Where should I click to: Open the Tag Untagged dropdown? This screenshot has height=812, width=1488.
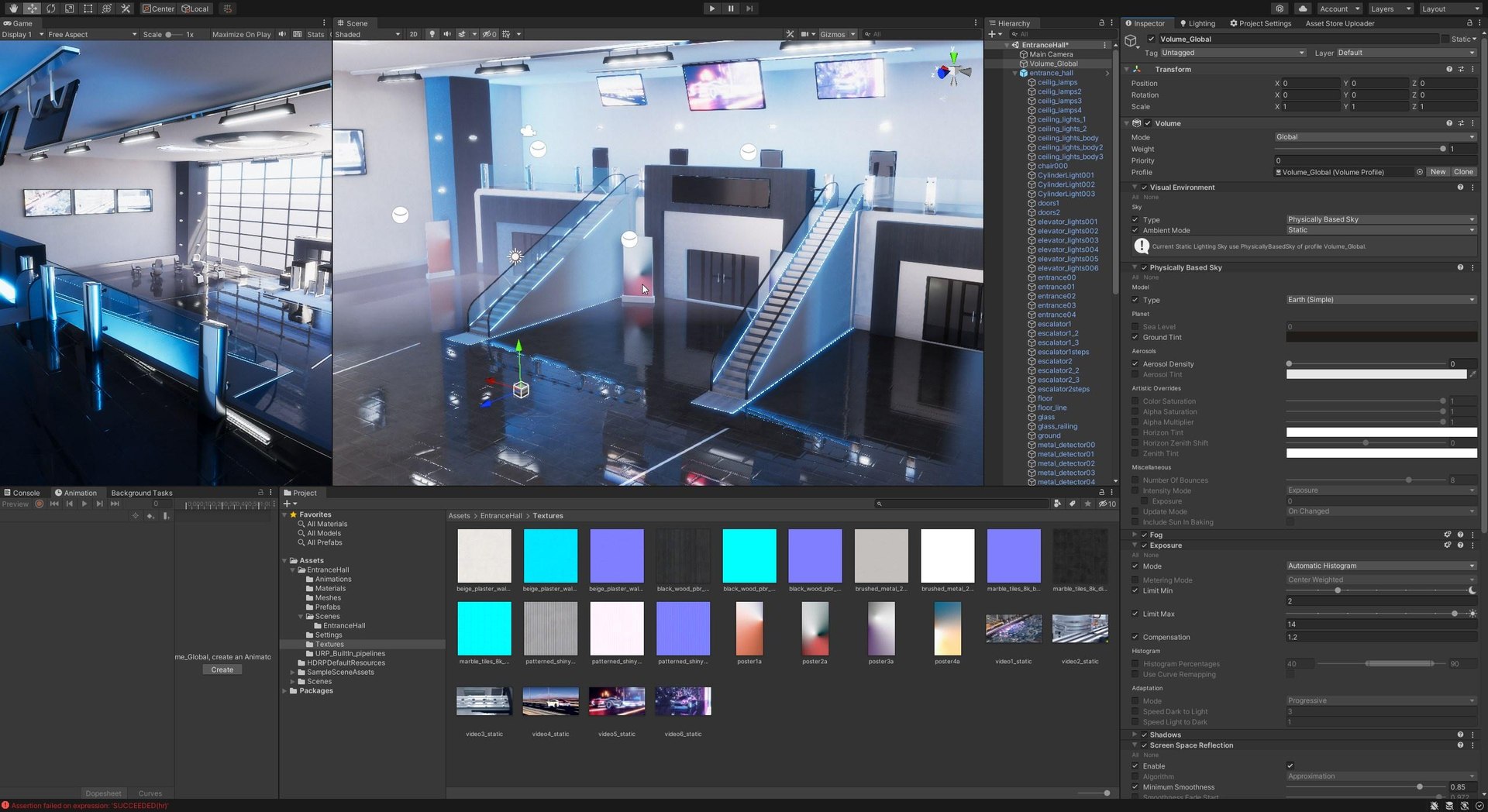click(x=1232, y=53)
